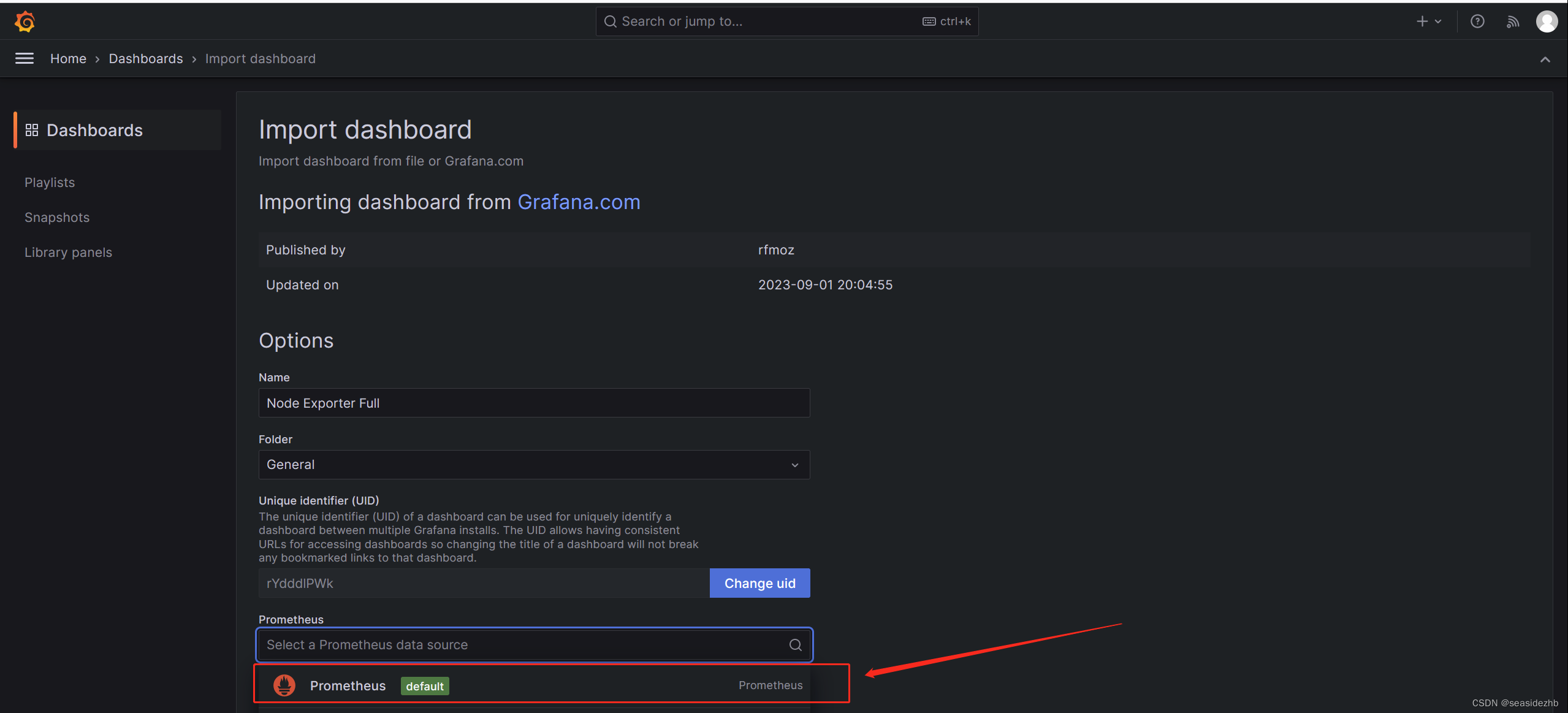Open the plus new-item menu
The width and height of the screenshot is (1568, 713).
tap(1428, 21)
